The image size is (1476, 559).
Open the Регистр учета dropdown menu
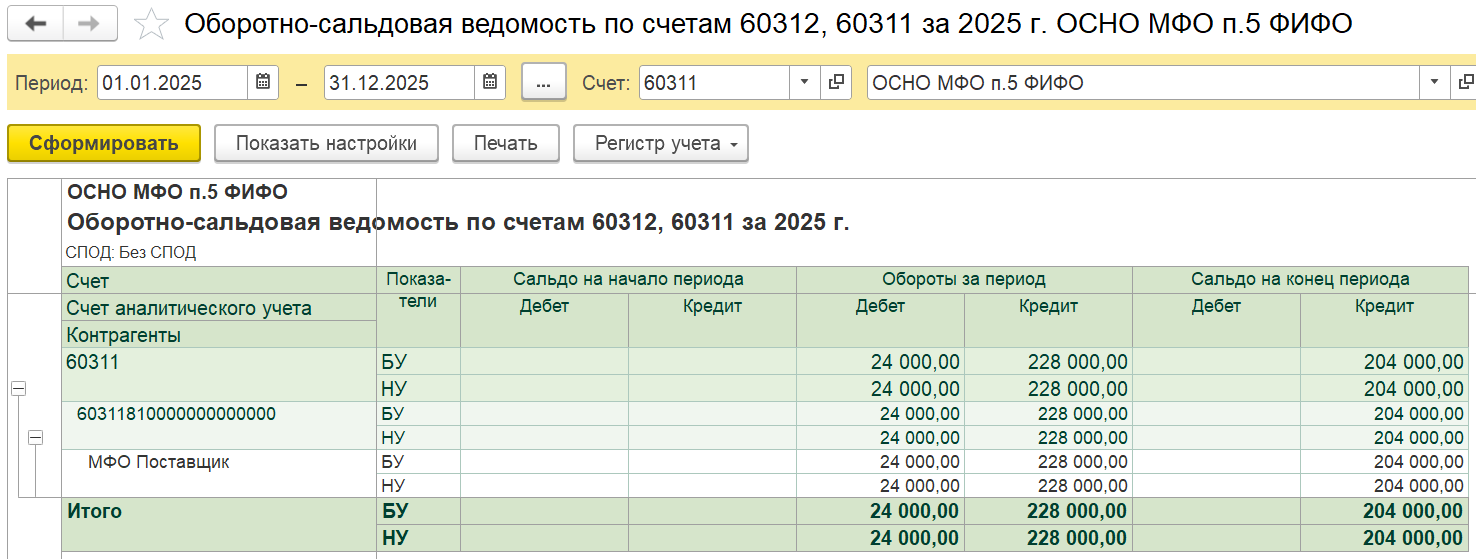661,144
